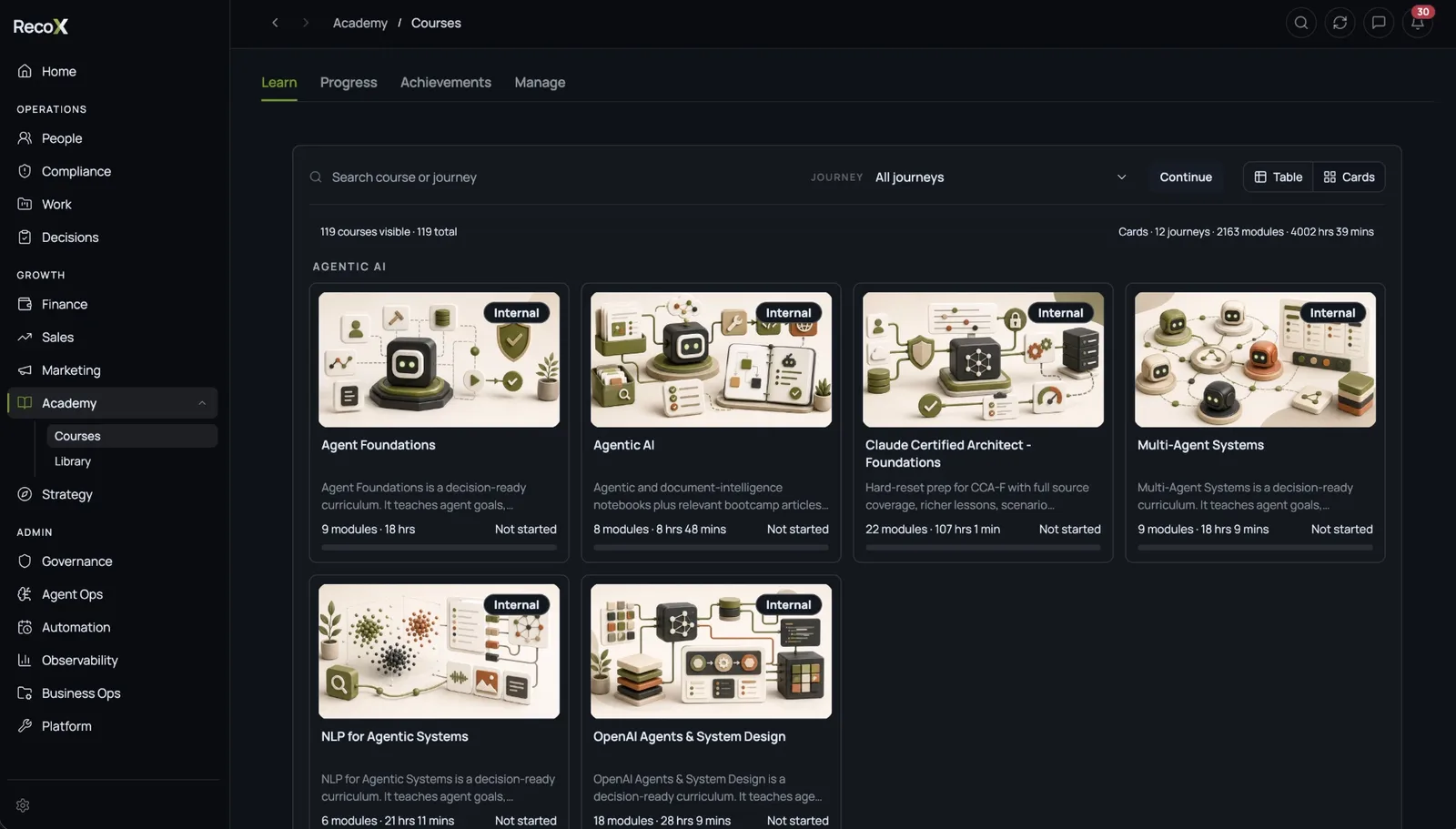Screen dimensions: 1456x829
Task: Open Agent Ops icon
Action: [25, 594]
